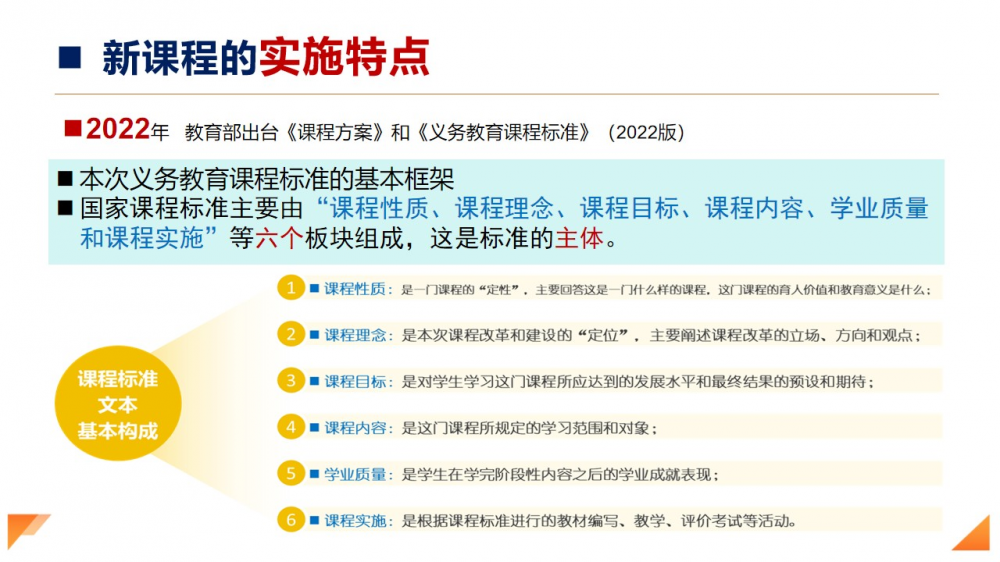1000x562 pixels.
Task: Click the dark blue square beside the title
Action: click(70, 59)
